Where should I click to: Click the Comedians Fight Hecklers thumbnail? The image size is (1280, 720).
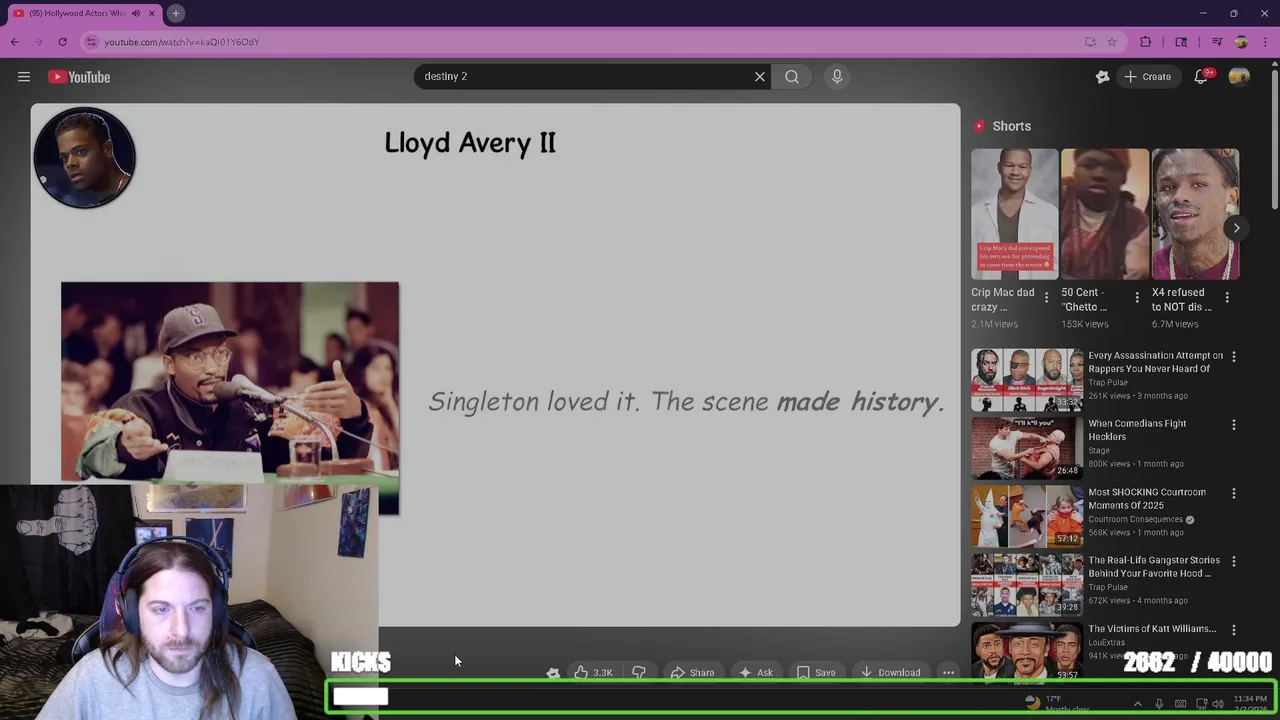1027,447
